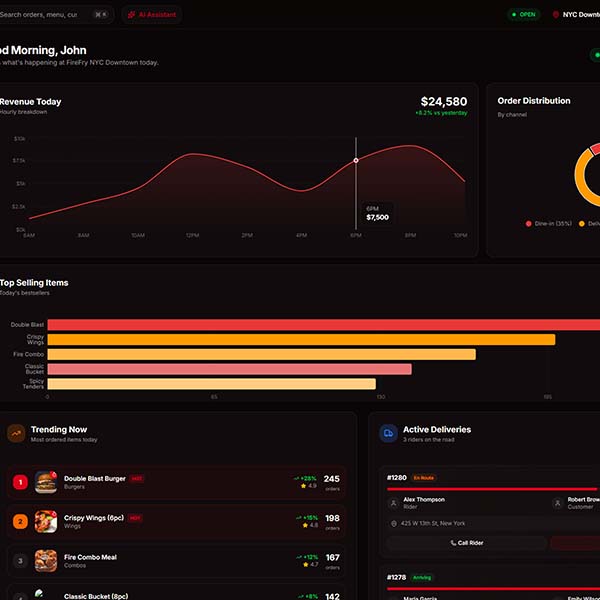
Task: Click the 4.8 star rating
Action: coord(310,525)
